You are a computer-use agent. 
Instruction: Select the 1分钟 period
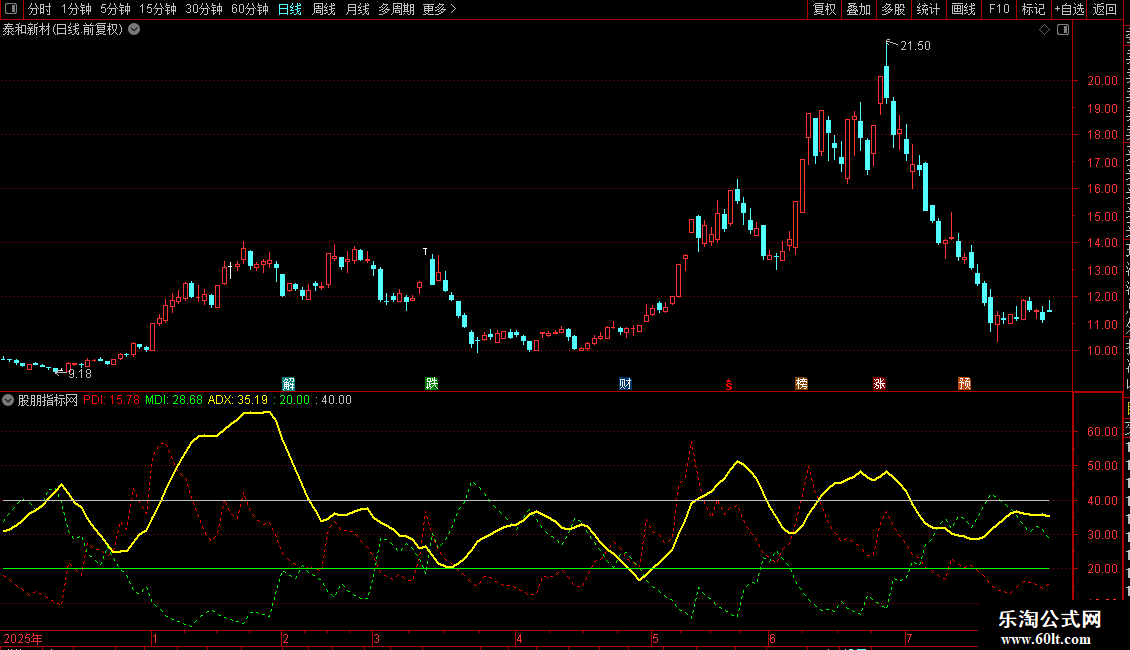[76, 9]
